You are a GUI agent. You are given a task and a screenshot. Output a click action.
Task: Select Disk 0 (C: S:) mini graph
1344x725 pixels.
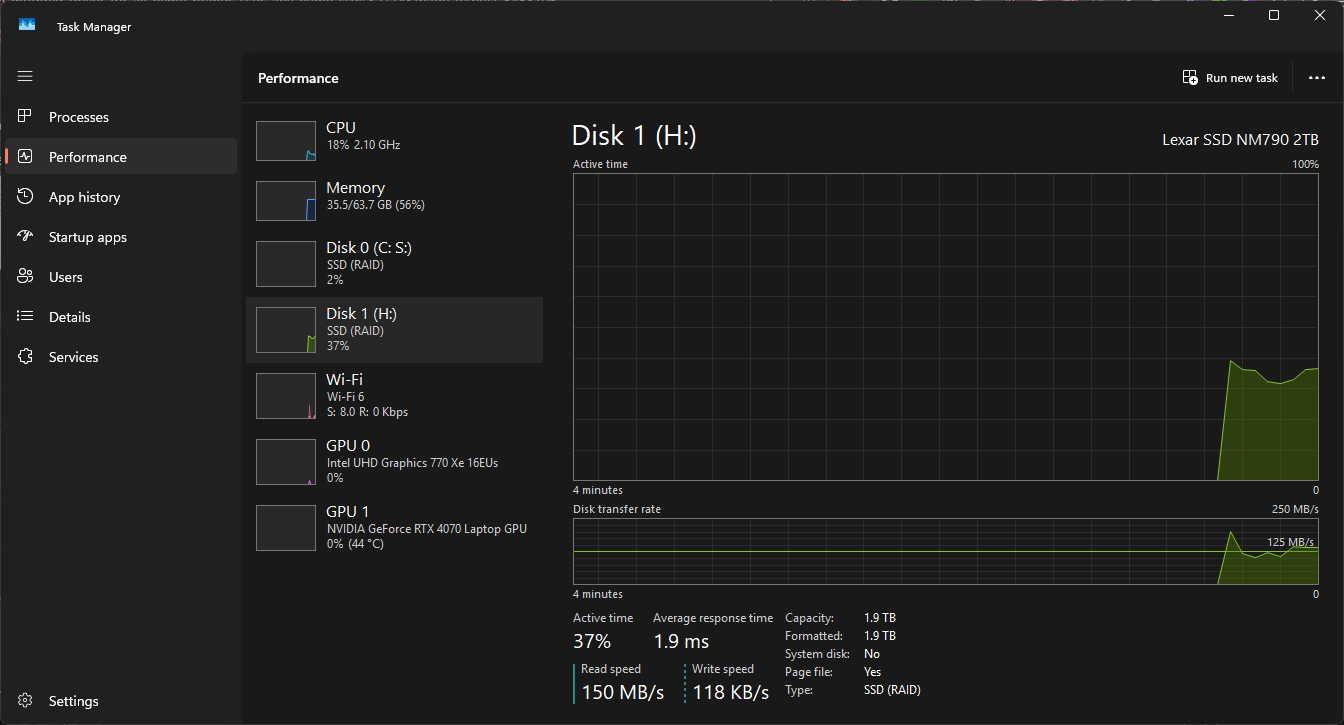point(286,264)
